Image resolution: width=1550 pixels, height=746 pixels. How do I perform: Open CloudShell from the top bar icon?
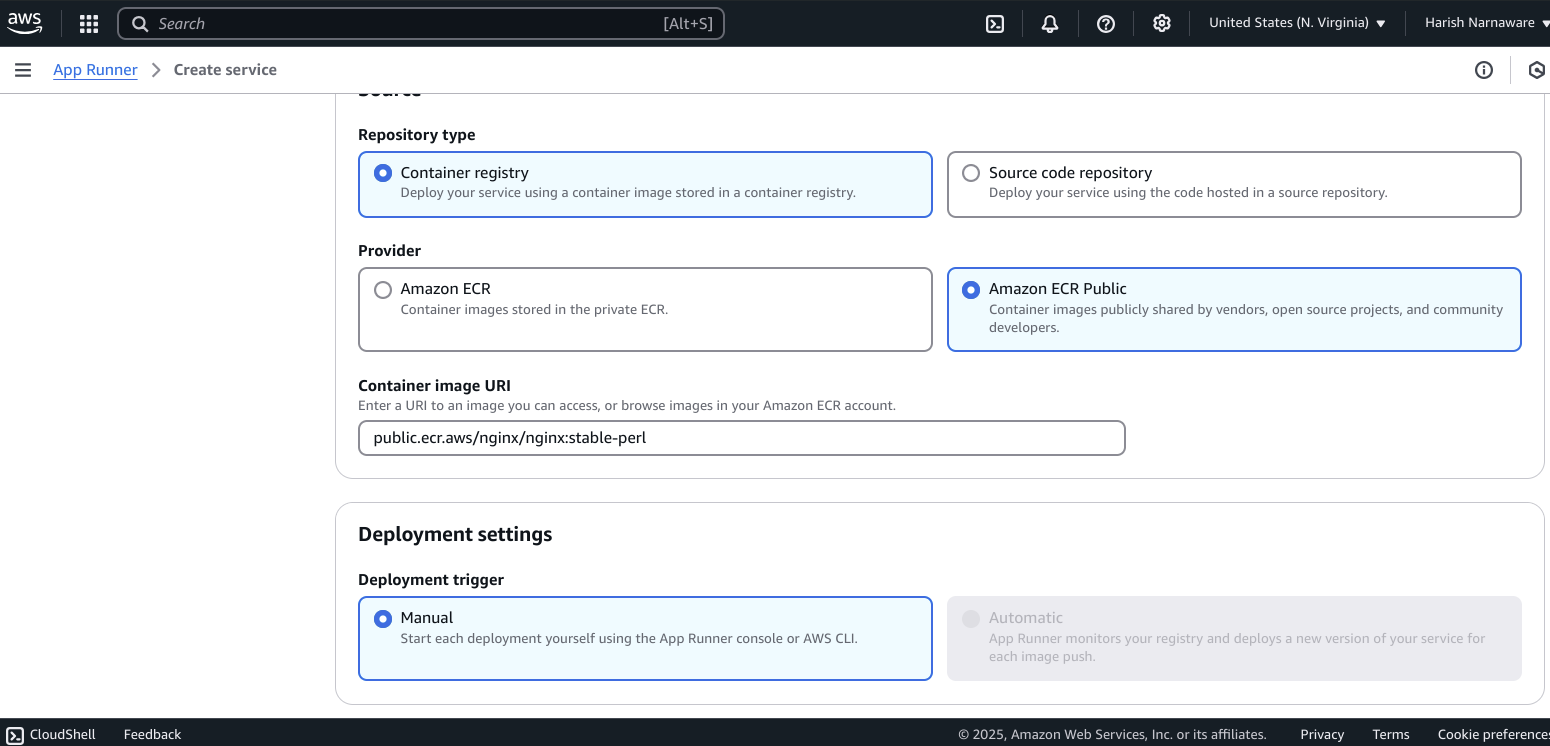(995, 24)
